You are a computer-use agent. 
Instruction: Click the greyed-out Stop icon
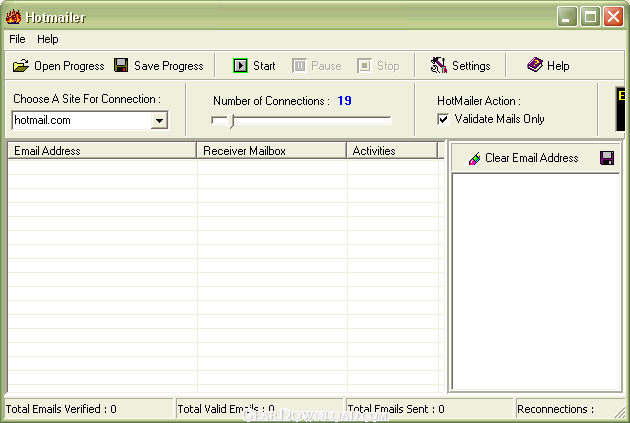point(364,65)
